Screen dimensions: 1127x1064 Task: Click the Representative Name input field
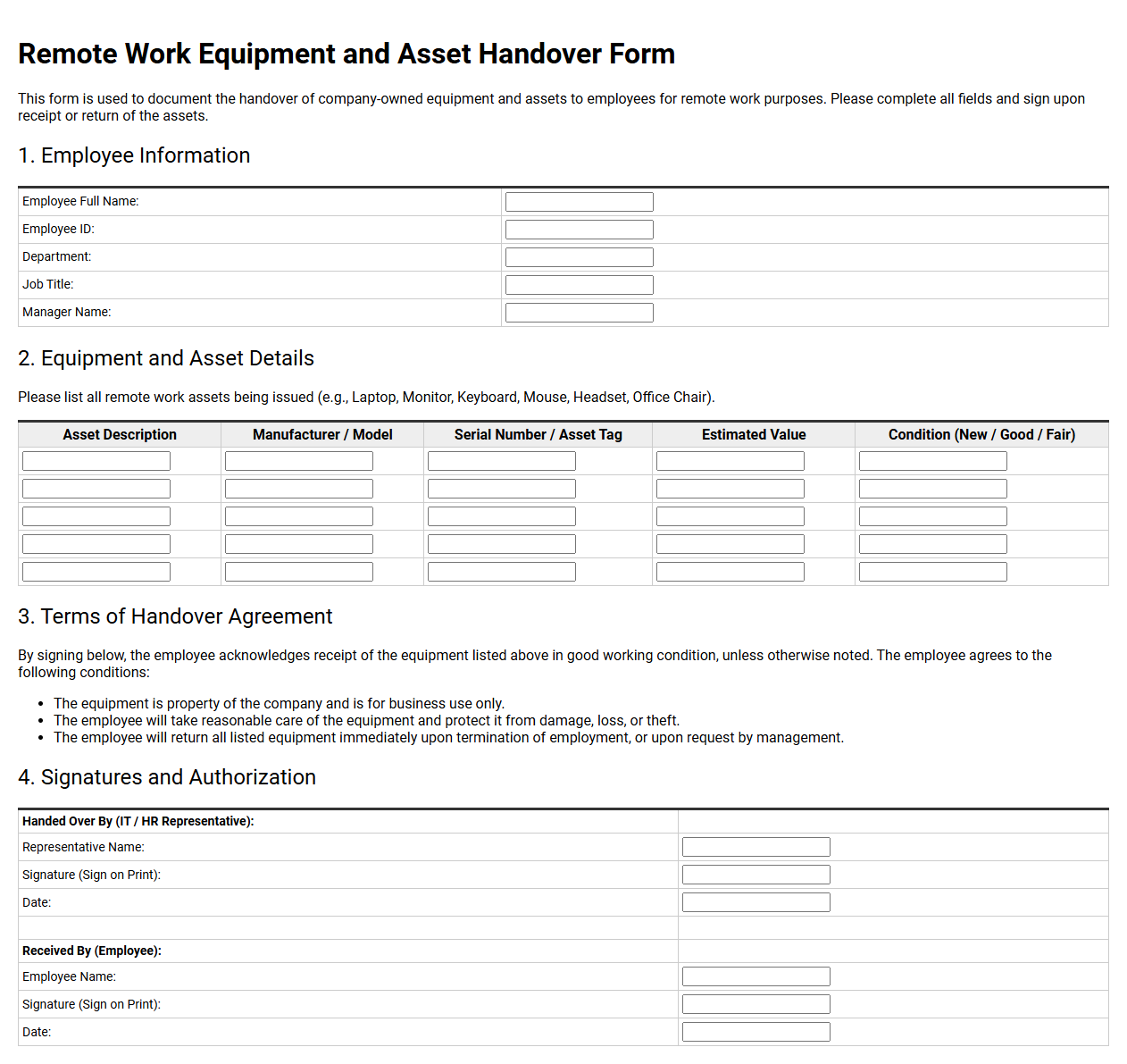756,847
